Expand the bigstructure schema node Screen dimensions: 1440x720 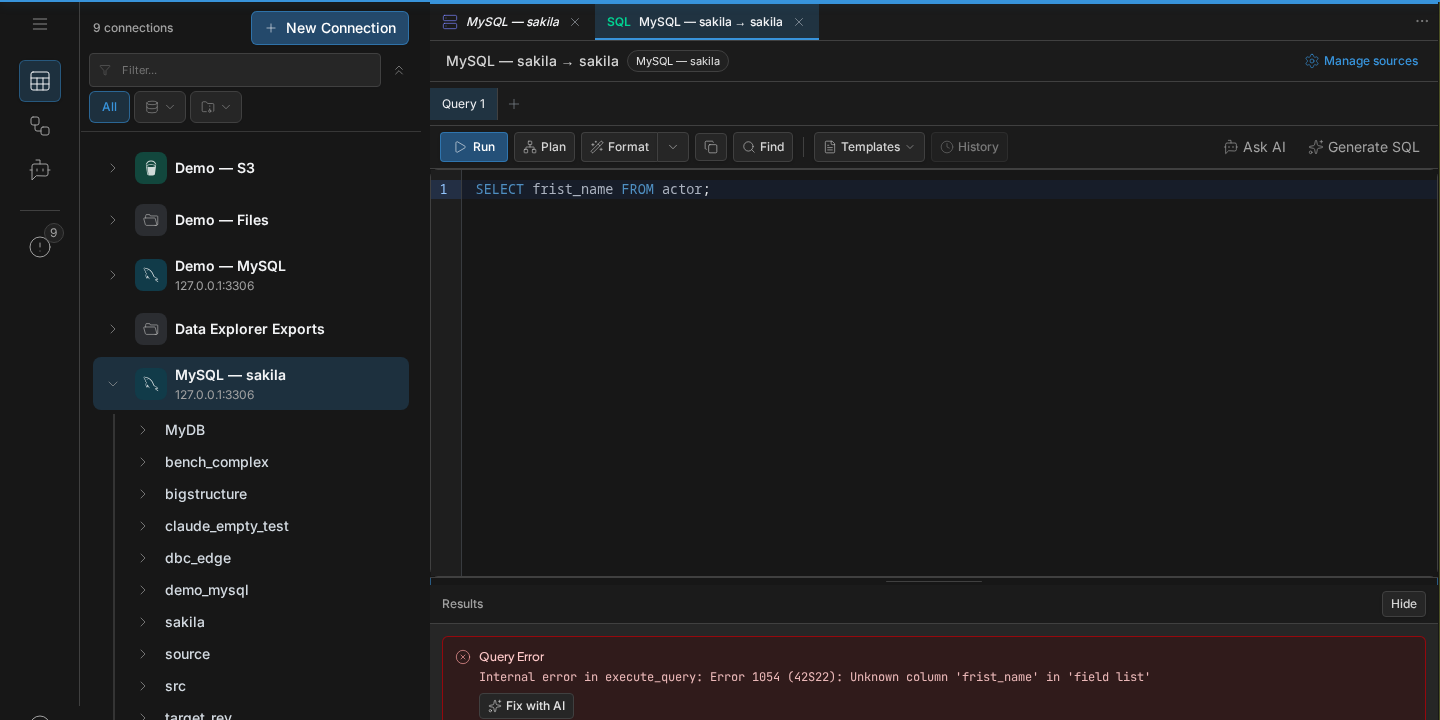[x=142, y=494]
